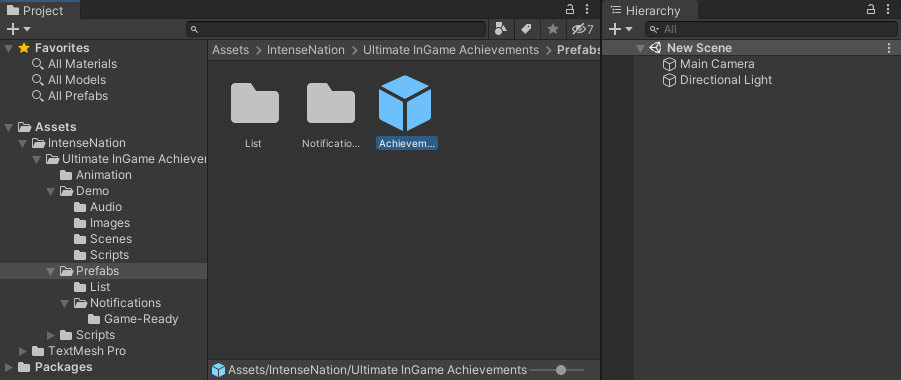Collapse the Demo folder arrow
The image size is (901, 380).
tap(51, 191)
